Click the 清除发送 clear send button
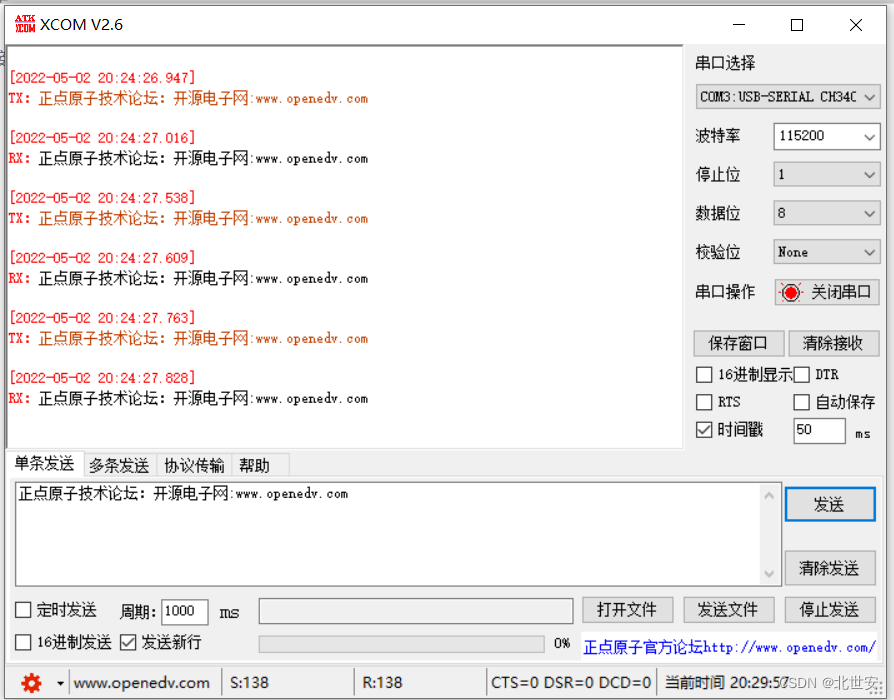The width and height of the screenshot is (894, 700). (830, 568)
